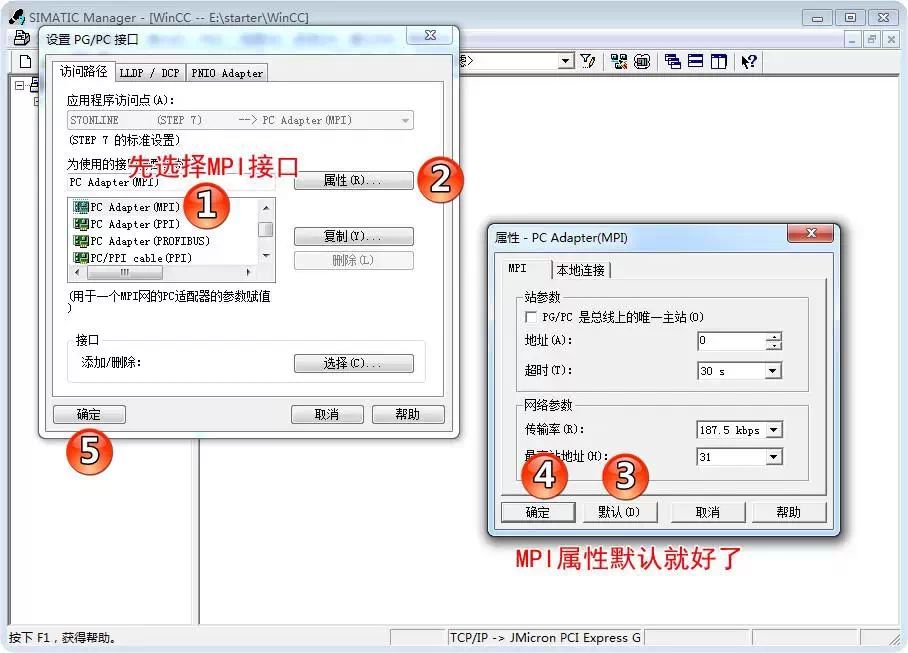Click the 默认(D) defaults button
Viewport: 908px width, 653px height.
[620, 512]
